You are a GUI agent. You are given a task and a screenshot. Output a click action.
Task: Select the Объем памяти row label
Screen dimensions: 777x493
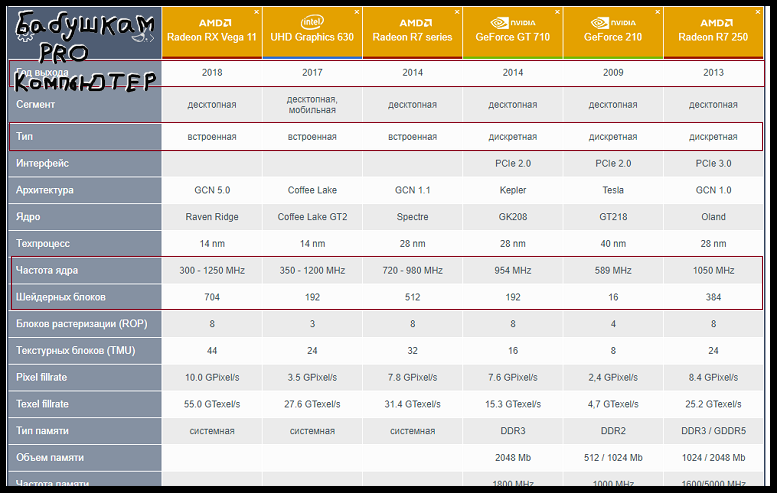[50, 458]
